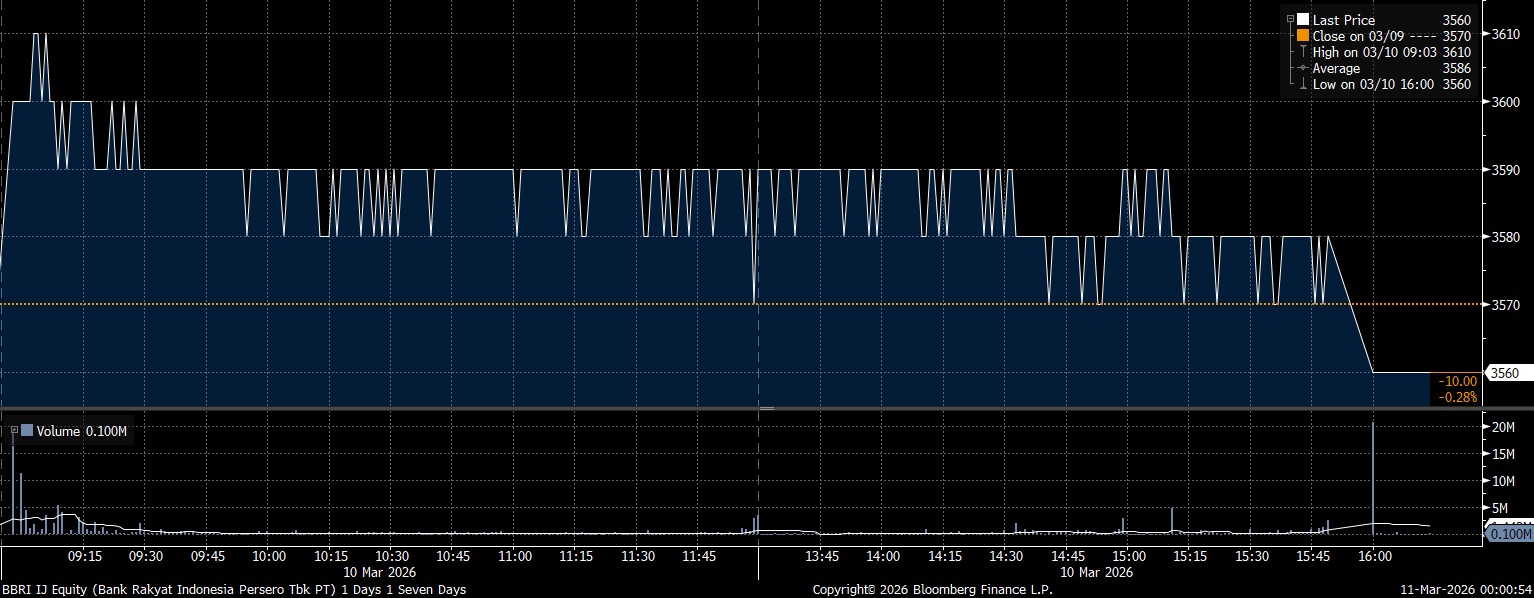This screenshot has height=598, width=1534.
Task: Click the 09:15 time axis label
Action: tap(84, 556)
